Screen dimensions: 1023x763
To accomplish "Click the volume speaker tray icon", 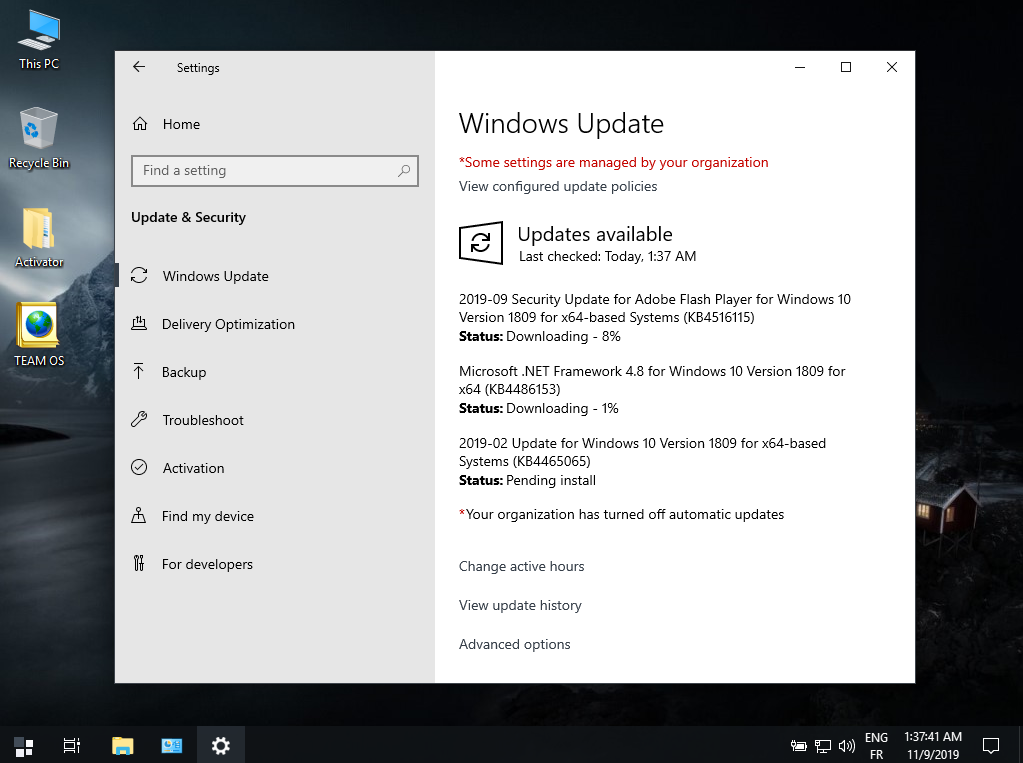I will 846,745.
